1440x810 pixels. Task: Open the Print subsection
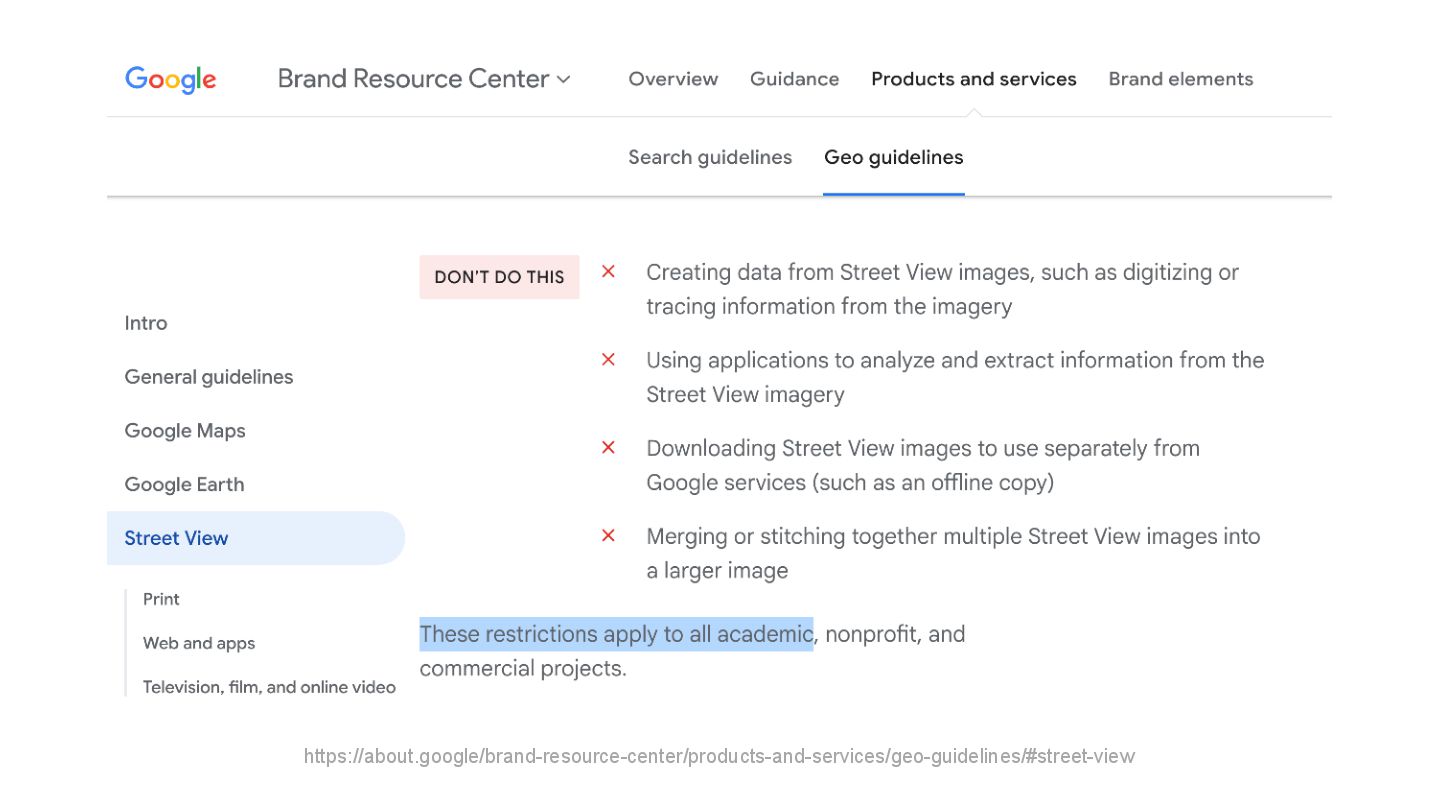161,599
